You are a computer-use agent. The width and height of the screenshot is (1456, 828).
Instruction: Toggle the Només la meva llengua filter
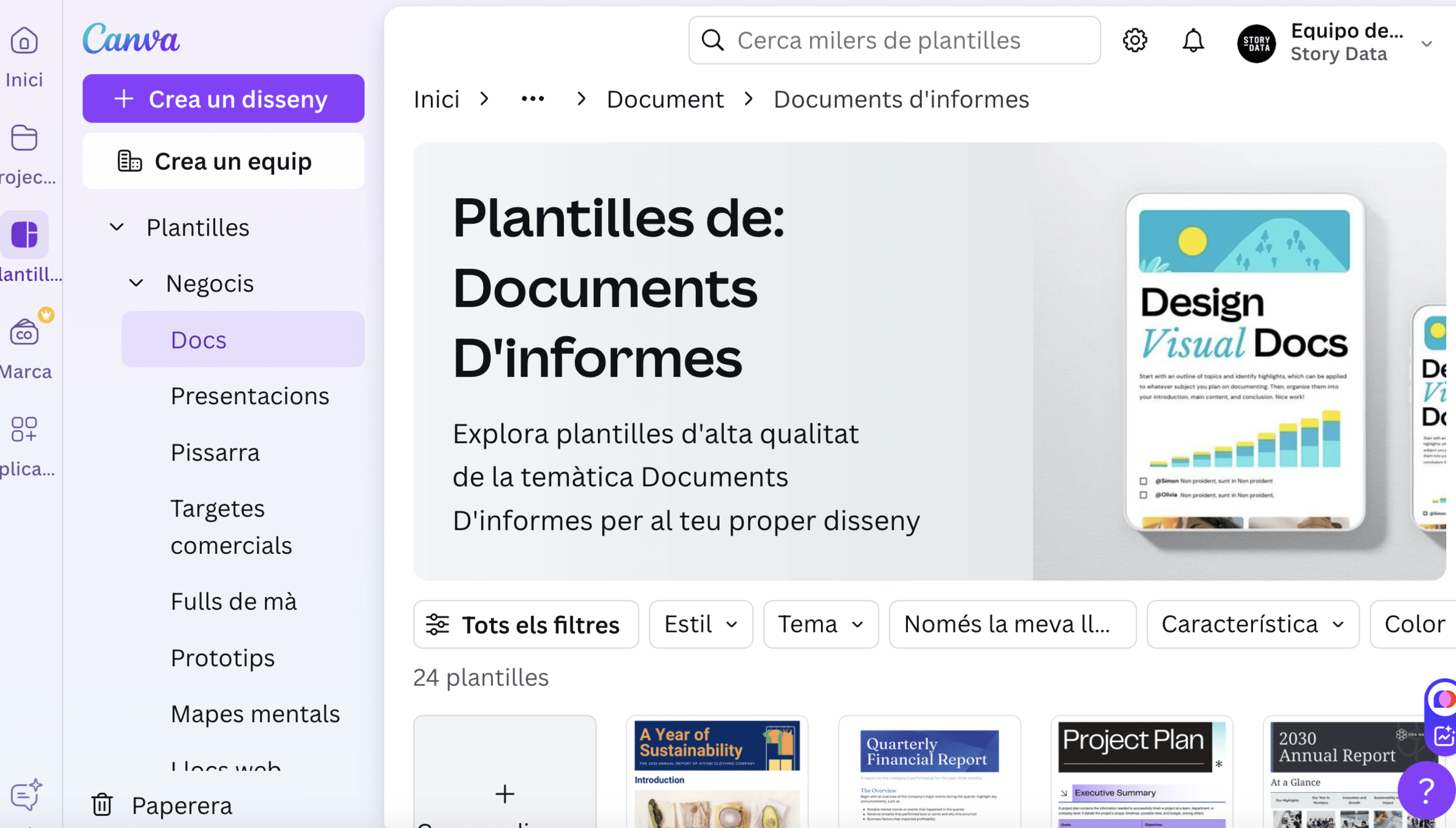coord(1012,624)
